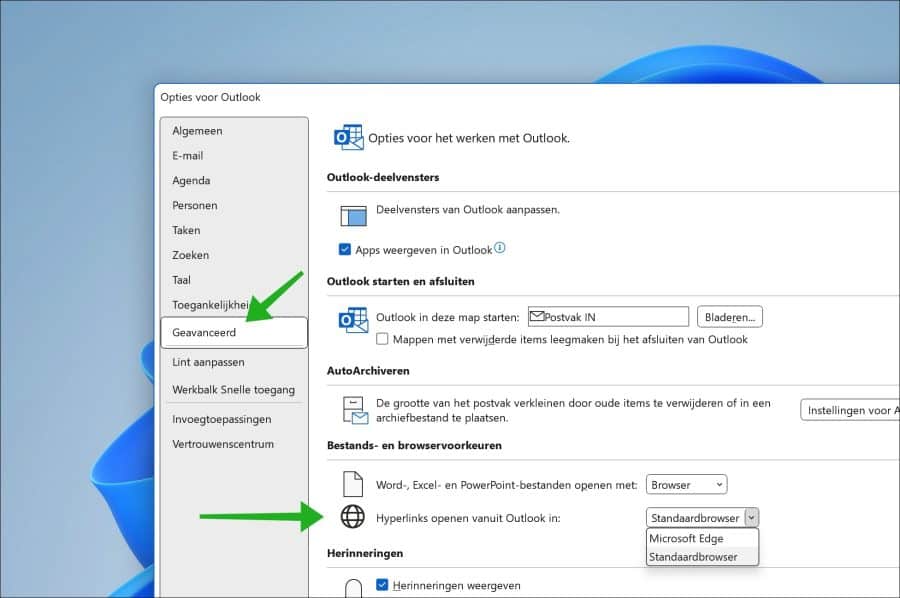The image size is (900, 598).
Task: Click Opties voor het werken met Outlook
Action: click(468, 138)
